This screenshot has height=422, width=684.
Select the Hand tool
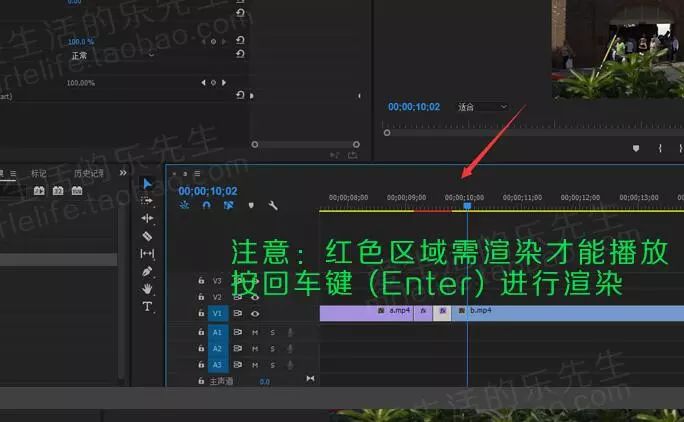[x=147, y=288]
